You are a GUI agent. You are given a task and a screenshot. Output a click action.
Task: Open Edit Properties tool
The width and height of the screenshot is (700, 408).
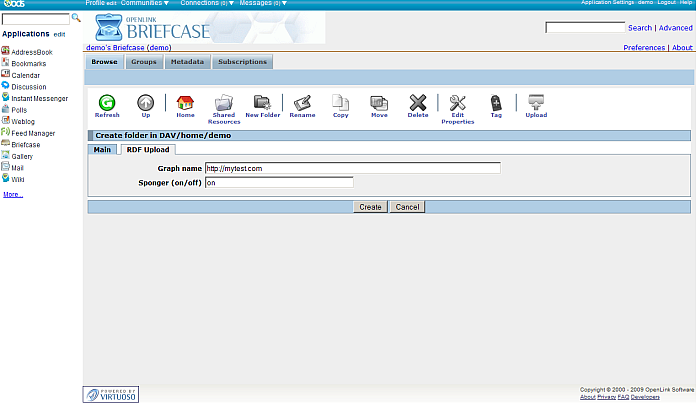coord(457,102)
